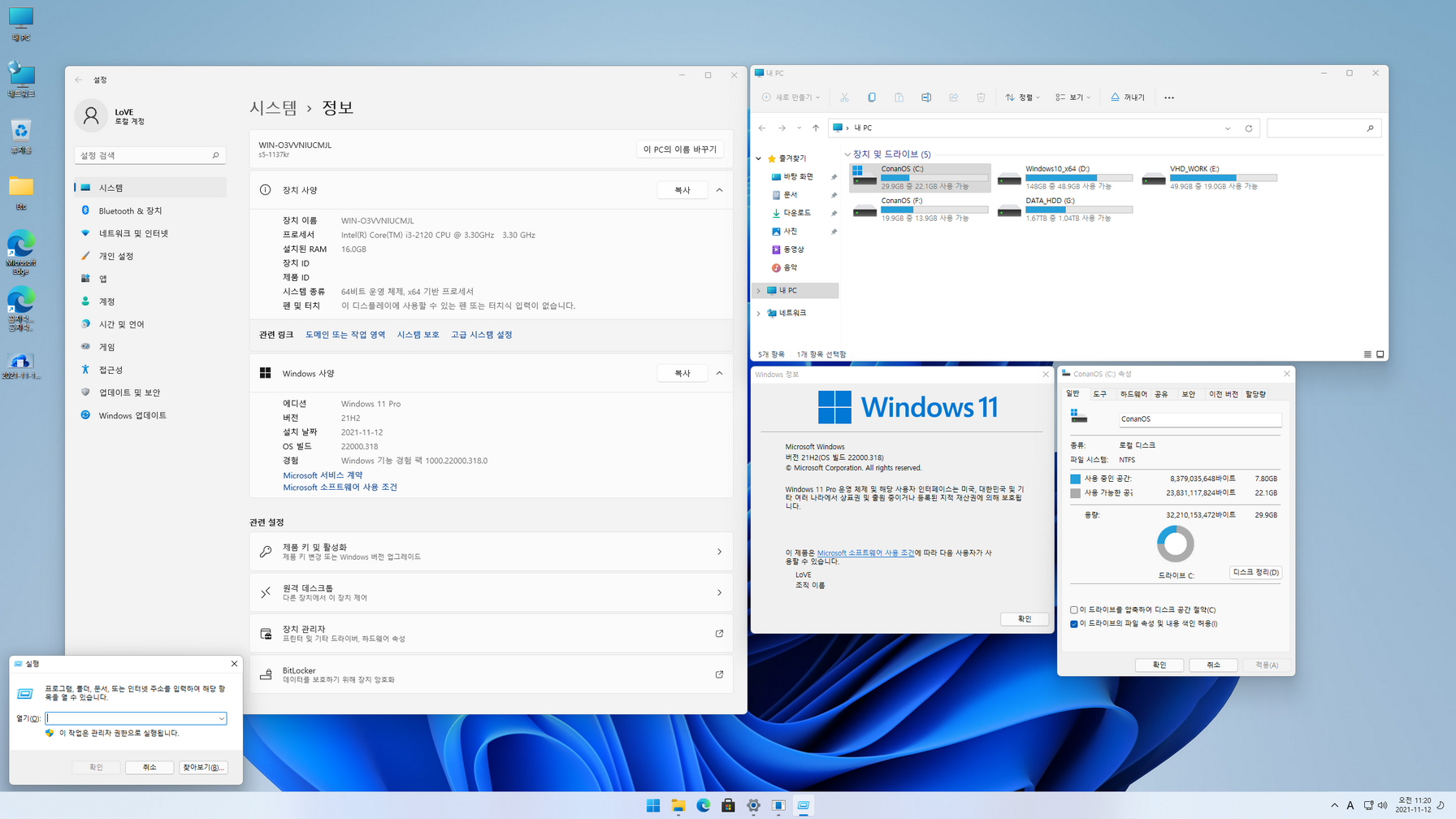This screenshot has height=819, width=1456.
Task: Switch to details view in Explorer status bar
Action: (1367, 354)
